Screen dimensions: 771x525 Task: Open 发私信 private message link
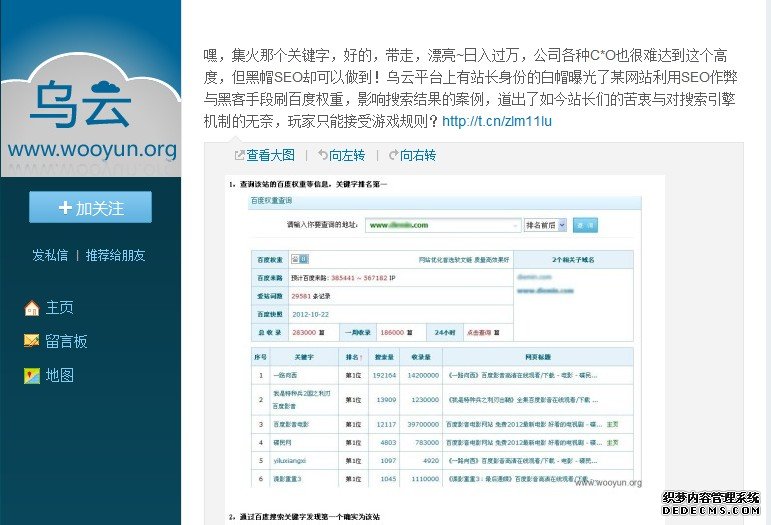click(50, 255)
